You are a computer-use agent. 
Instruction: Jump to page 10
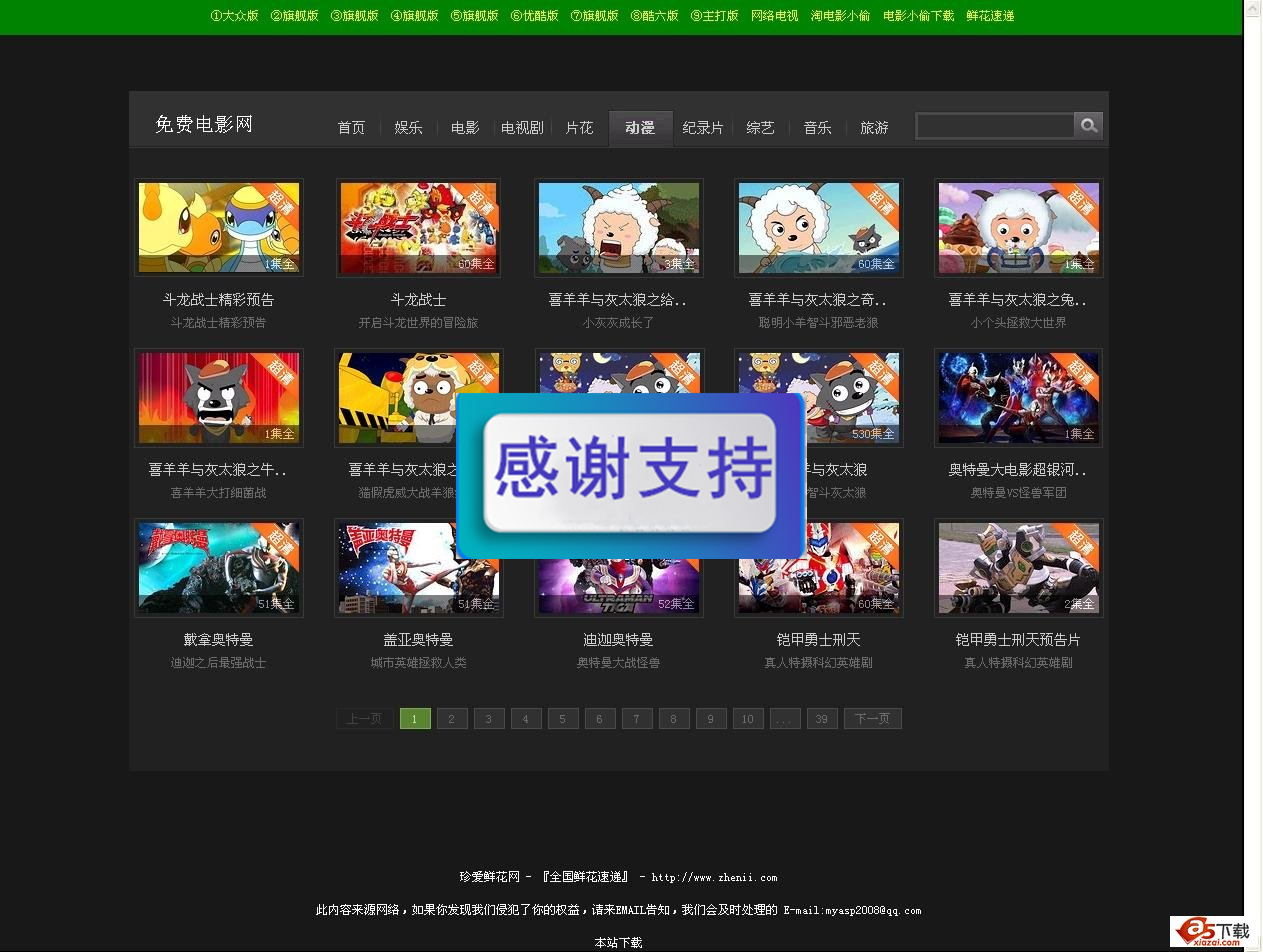747,719
